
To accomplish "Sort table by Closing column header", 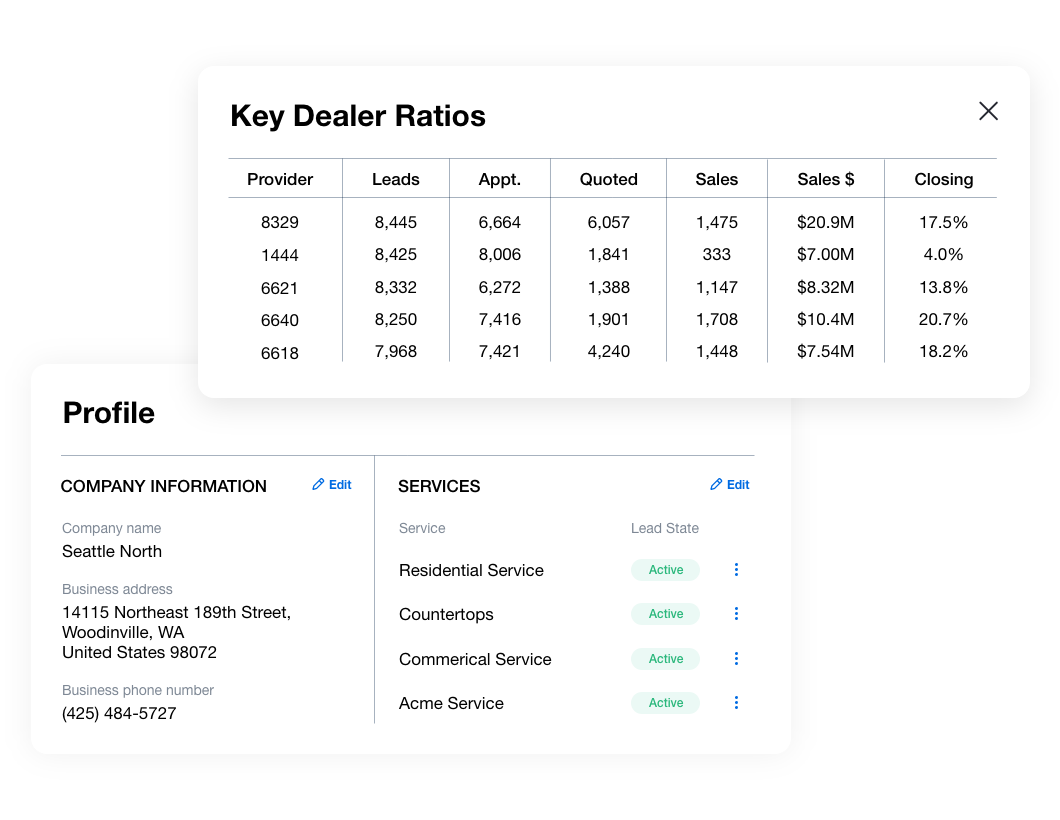I will [x=944, y=179].
